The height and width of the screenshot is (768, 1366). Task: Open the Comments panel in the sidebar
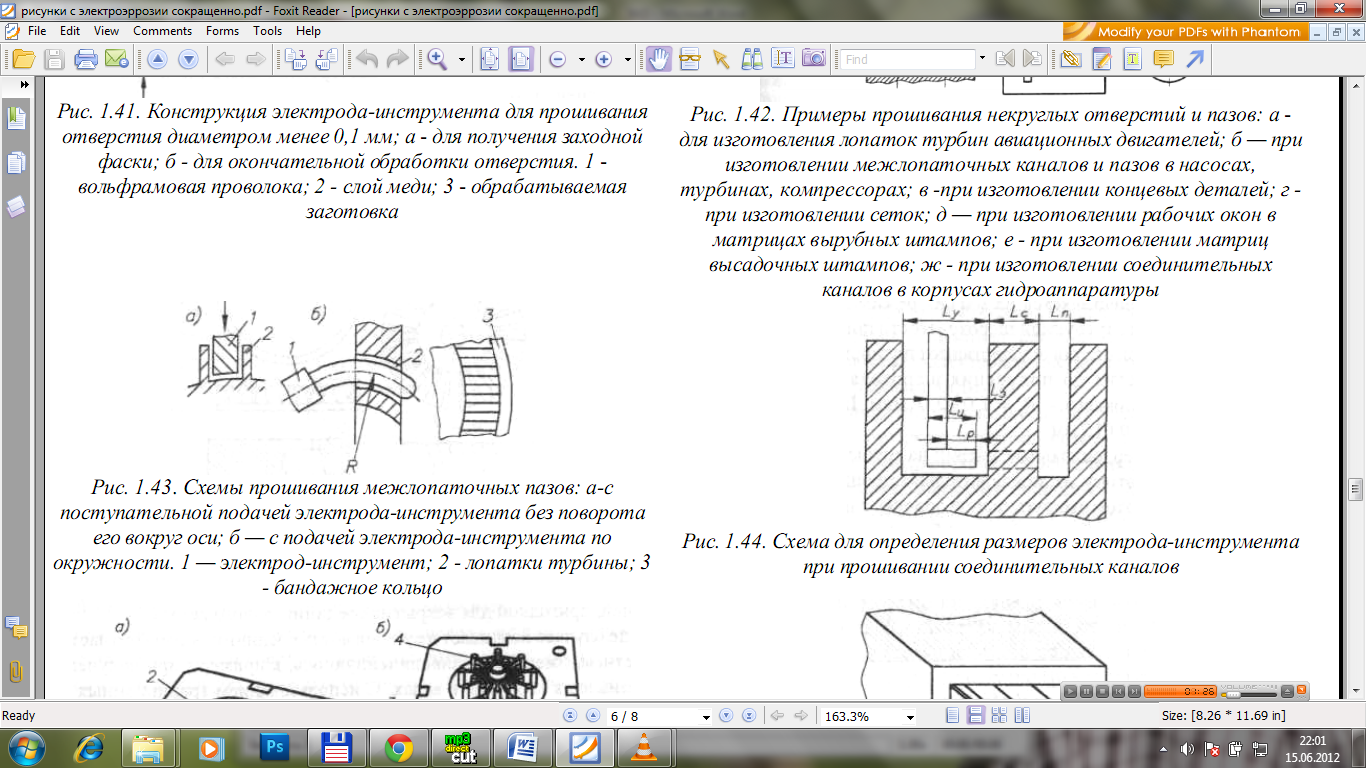coord(16,627)
